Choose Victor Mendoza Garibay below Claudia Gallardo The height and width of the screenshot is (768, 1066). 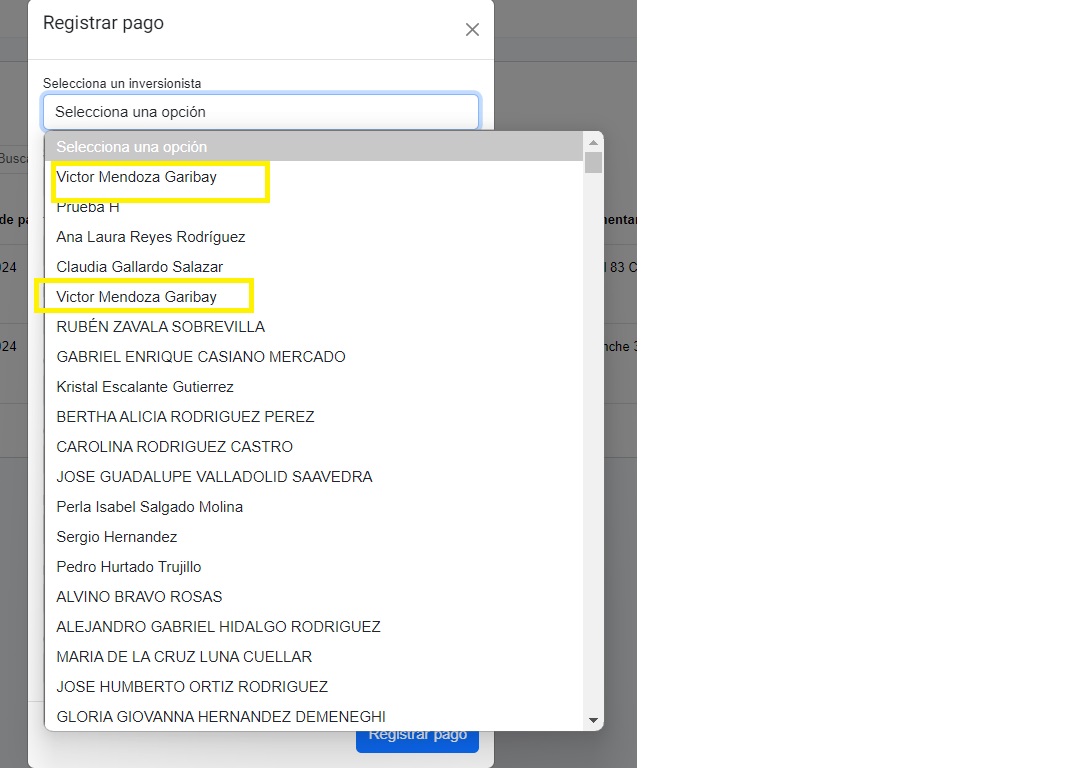pyautogui.click(x=137, y=297)
